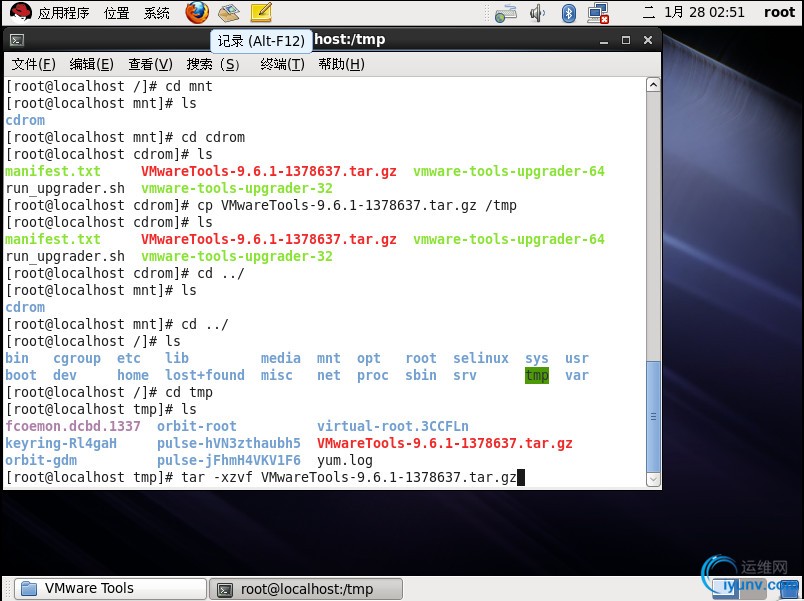Click the tar -xzvf command line
This screenshot has height=601, width=804.
coord(349,477)
